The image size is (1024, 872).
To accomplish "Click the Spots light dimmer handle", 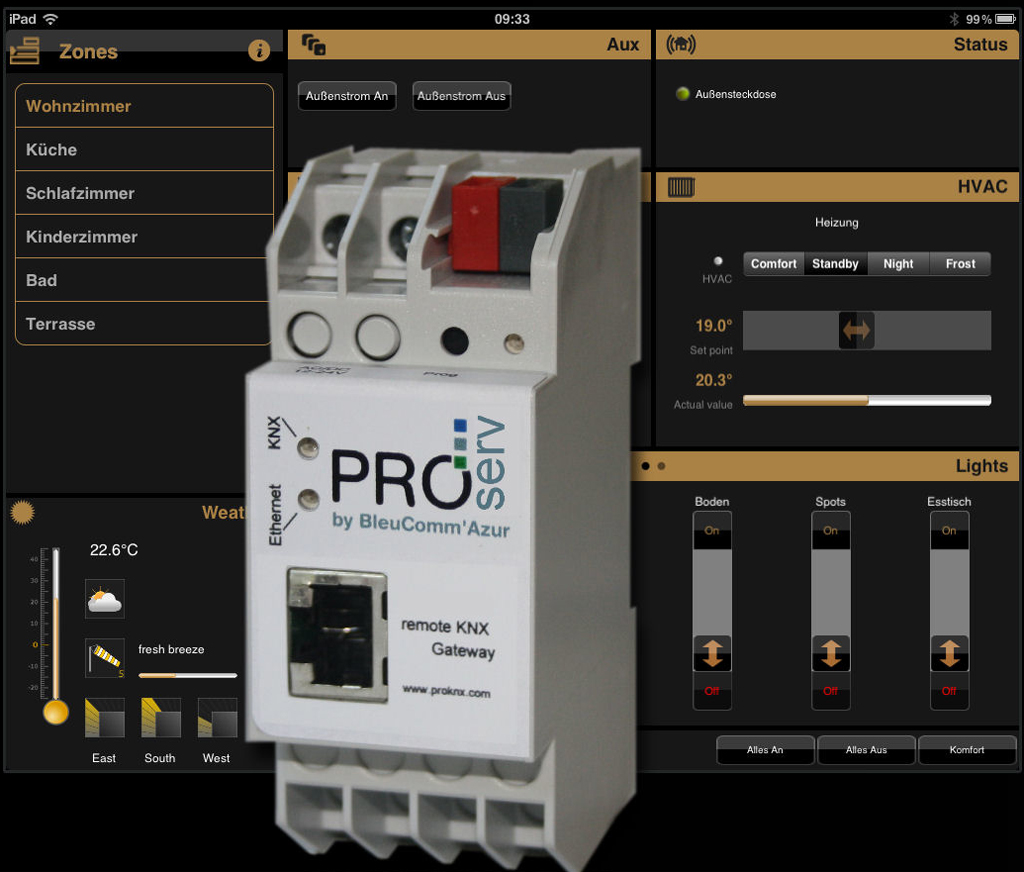I will point(830,654).
